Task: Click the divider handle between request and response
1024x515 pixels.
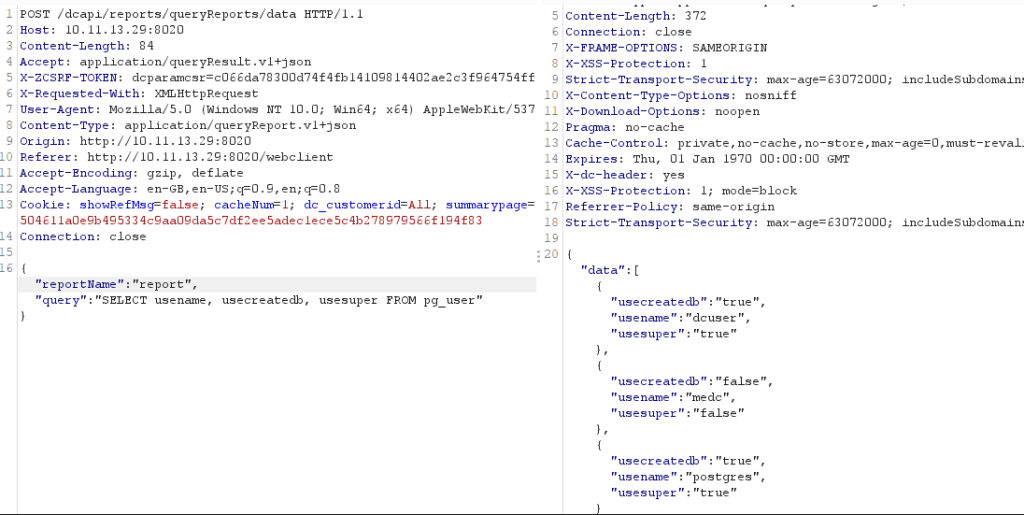Action: [x=541, y=255]
